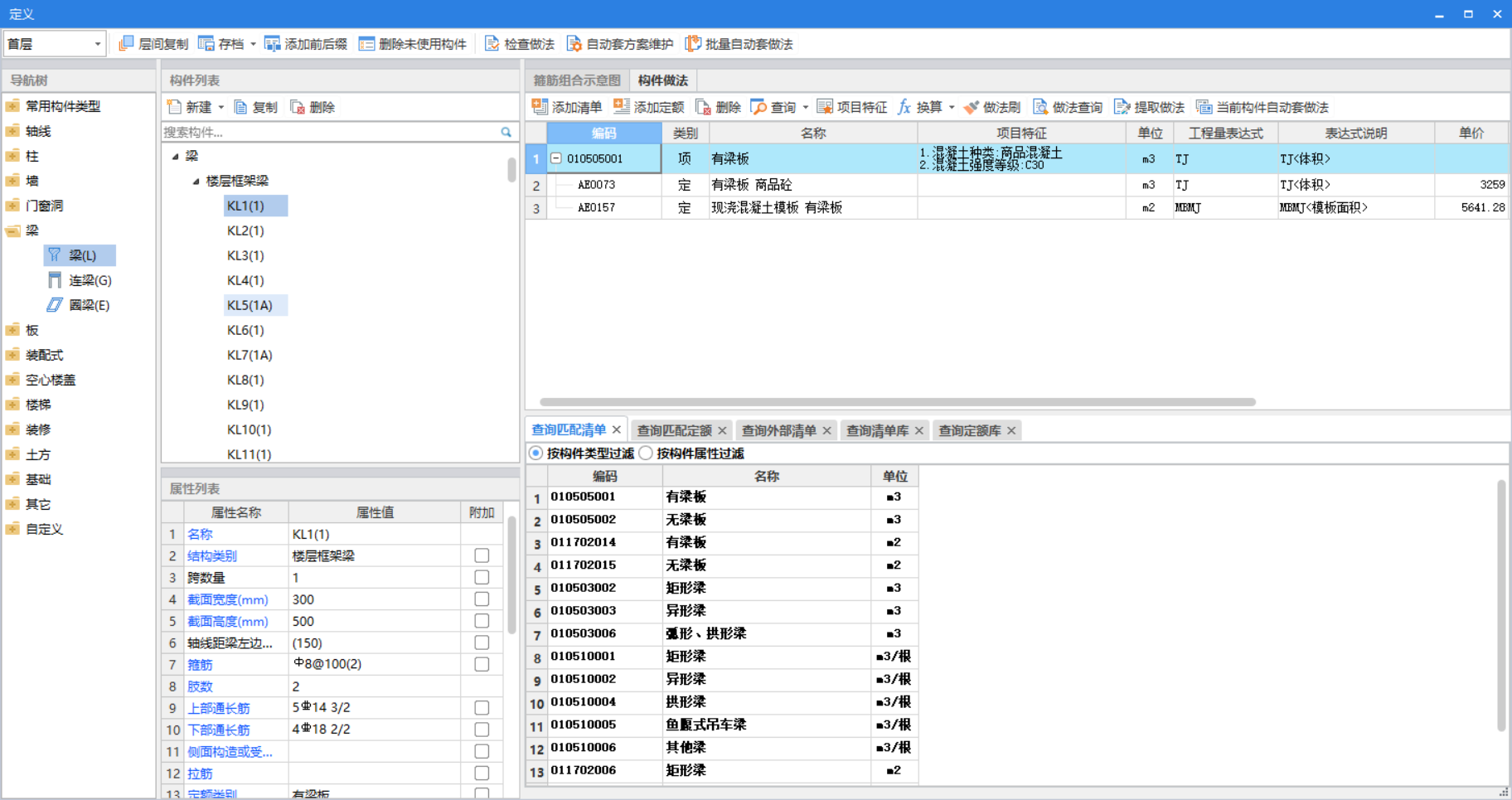Click the 做法查询 icon

(x=1039, y=107)
